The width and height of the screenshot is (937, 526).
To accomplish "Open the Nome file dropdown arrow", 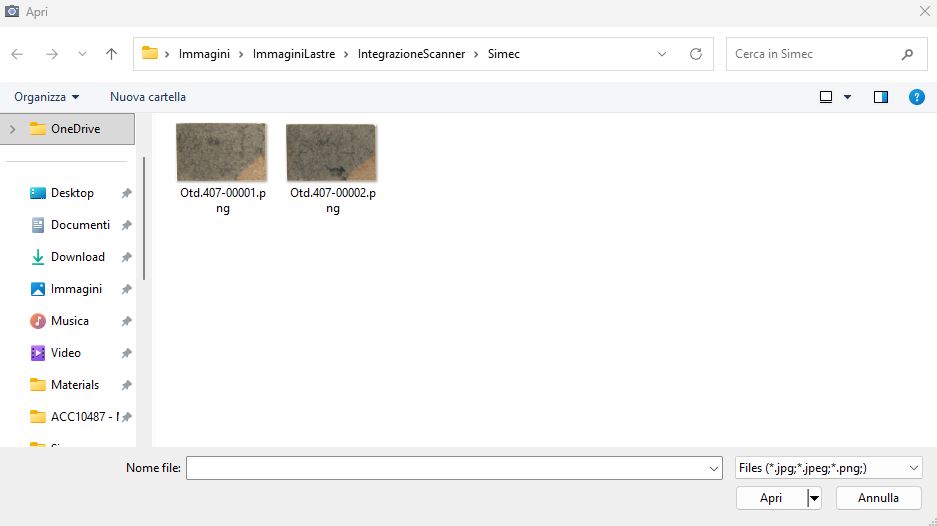I will tap(714, 469).
